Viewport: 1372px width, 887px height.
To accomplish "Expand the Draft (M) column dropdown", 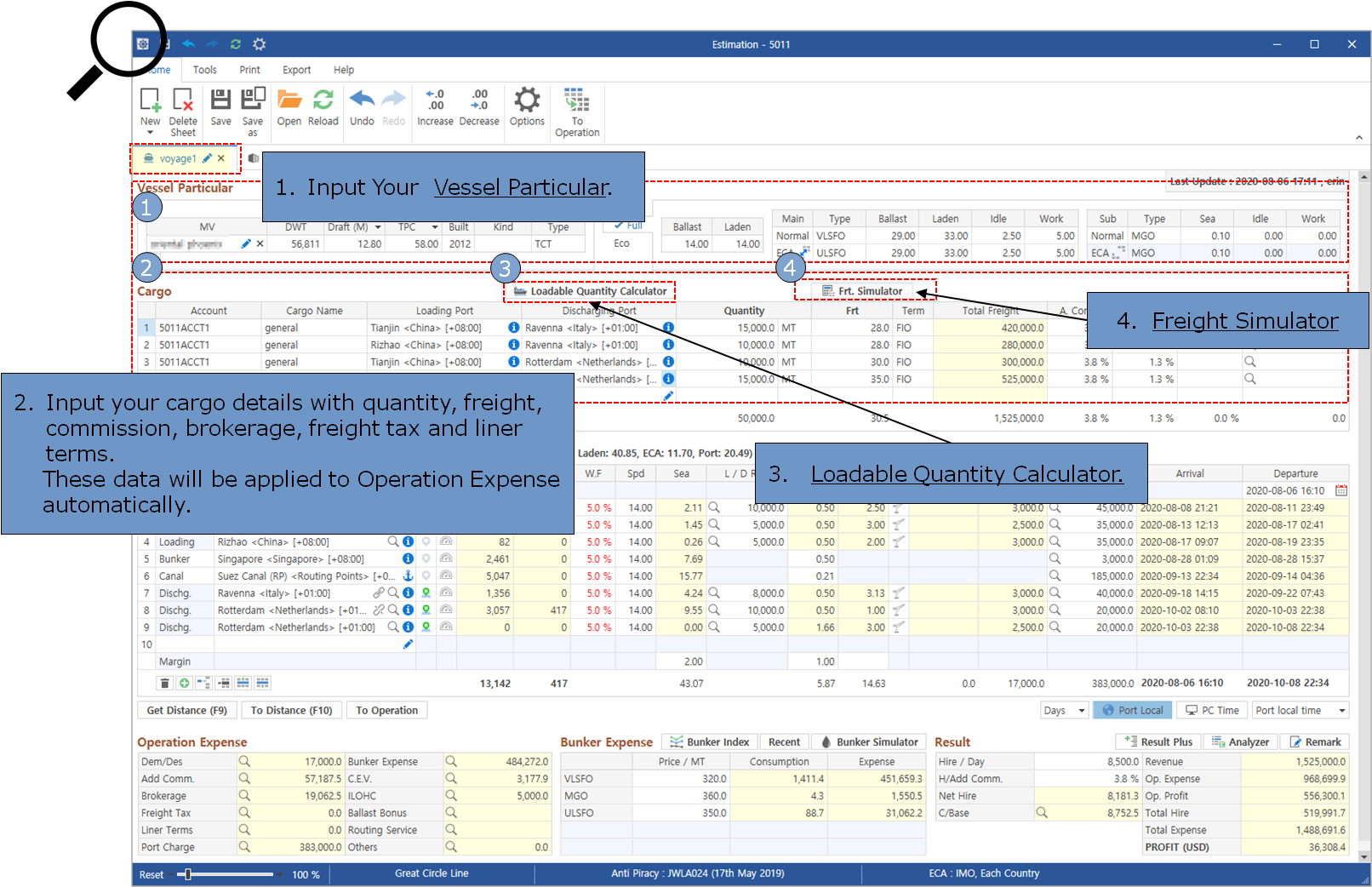I will pyautogui.click(x=378, y=227).
